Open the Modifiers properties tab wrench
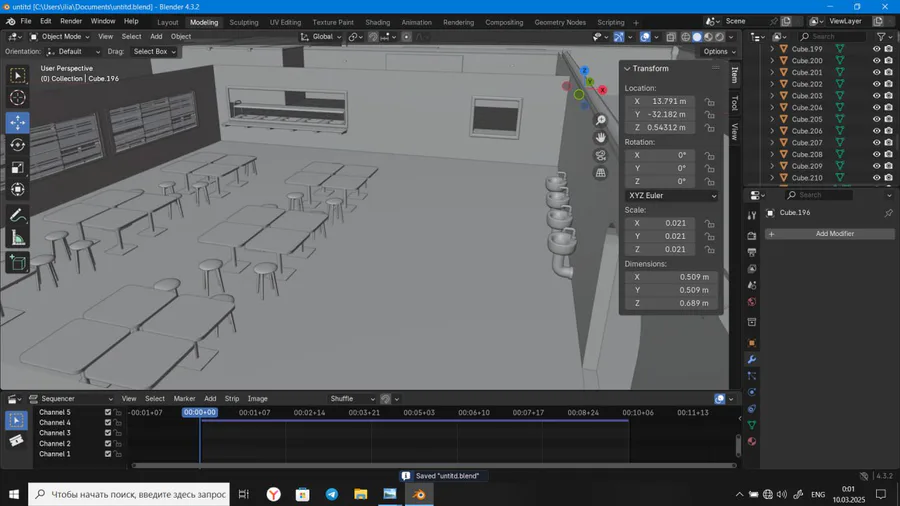The height and width of the screenshot is (506, 900). tap(752, 360)
